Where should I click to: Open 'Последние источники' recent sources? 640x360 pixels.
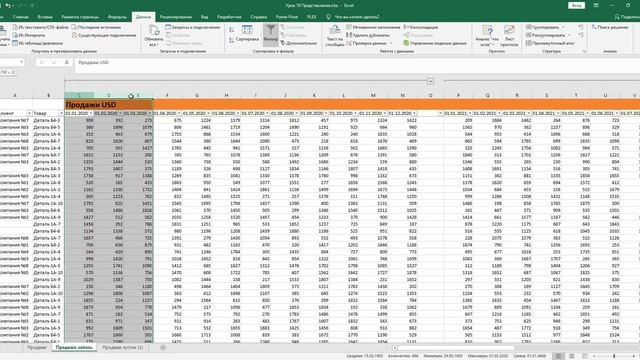[x=97, y=27]
